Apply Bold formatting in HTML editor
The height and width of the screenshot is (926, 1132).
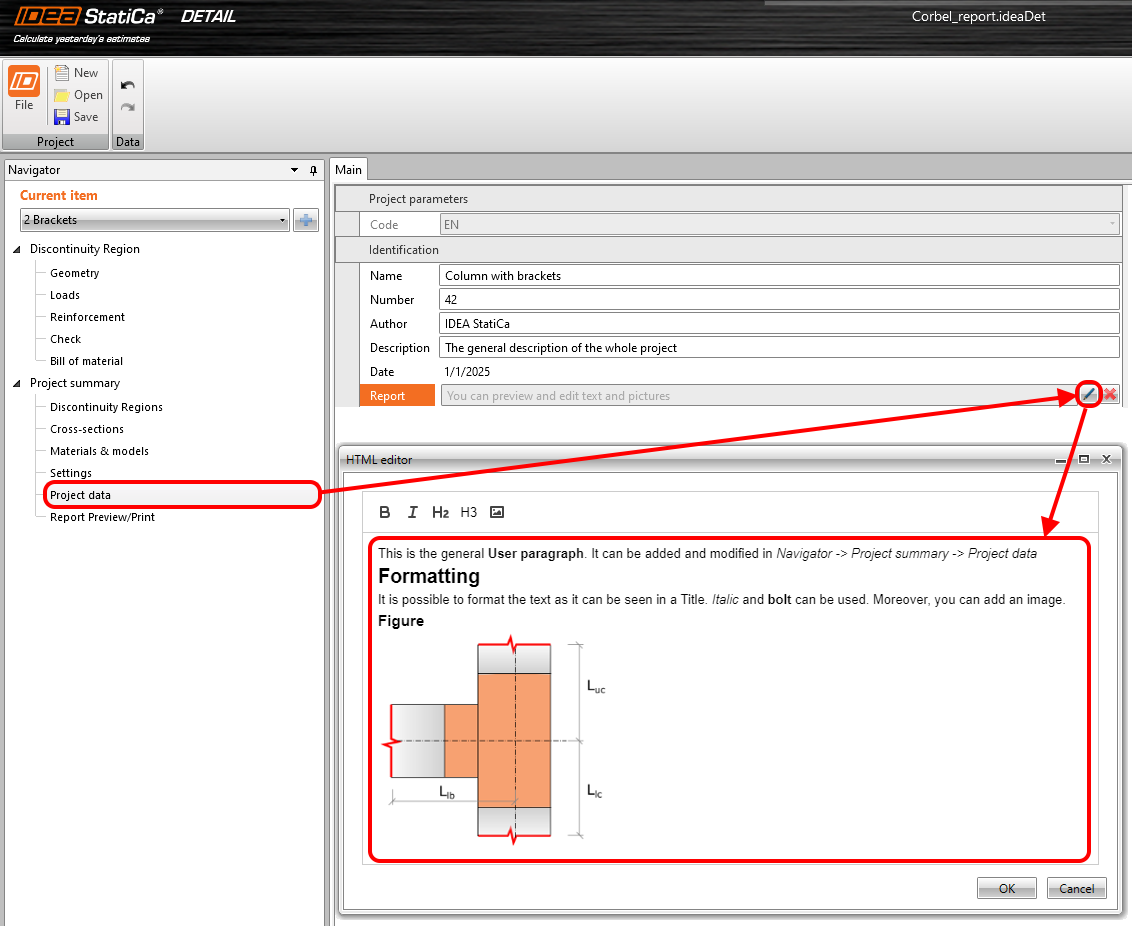pyautogui.click(x=385, y=512)
